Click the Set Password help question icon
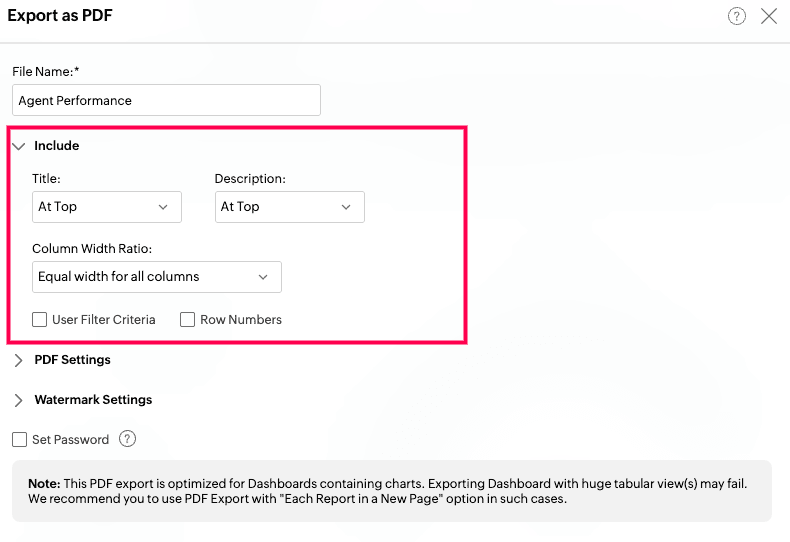 (127, 439)
